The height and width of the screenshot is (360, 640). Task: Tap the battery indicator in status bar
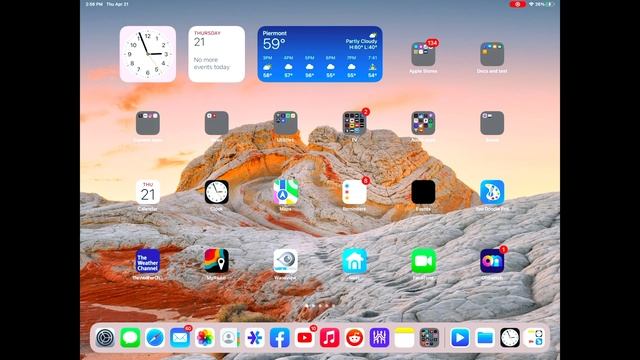coord(551,4)
